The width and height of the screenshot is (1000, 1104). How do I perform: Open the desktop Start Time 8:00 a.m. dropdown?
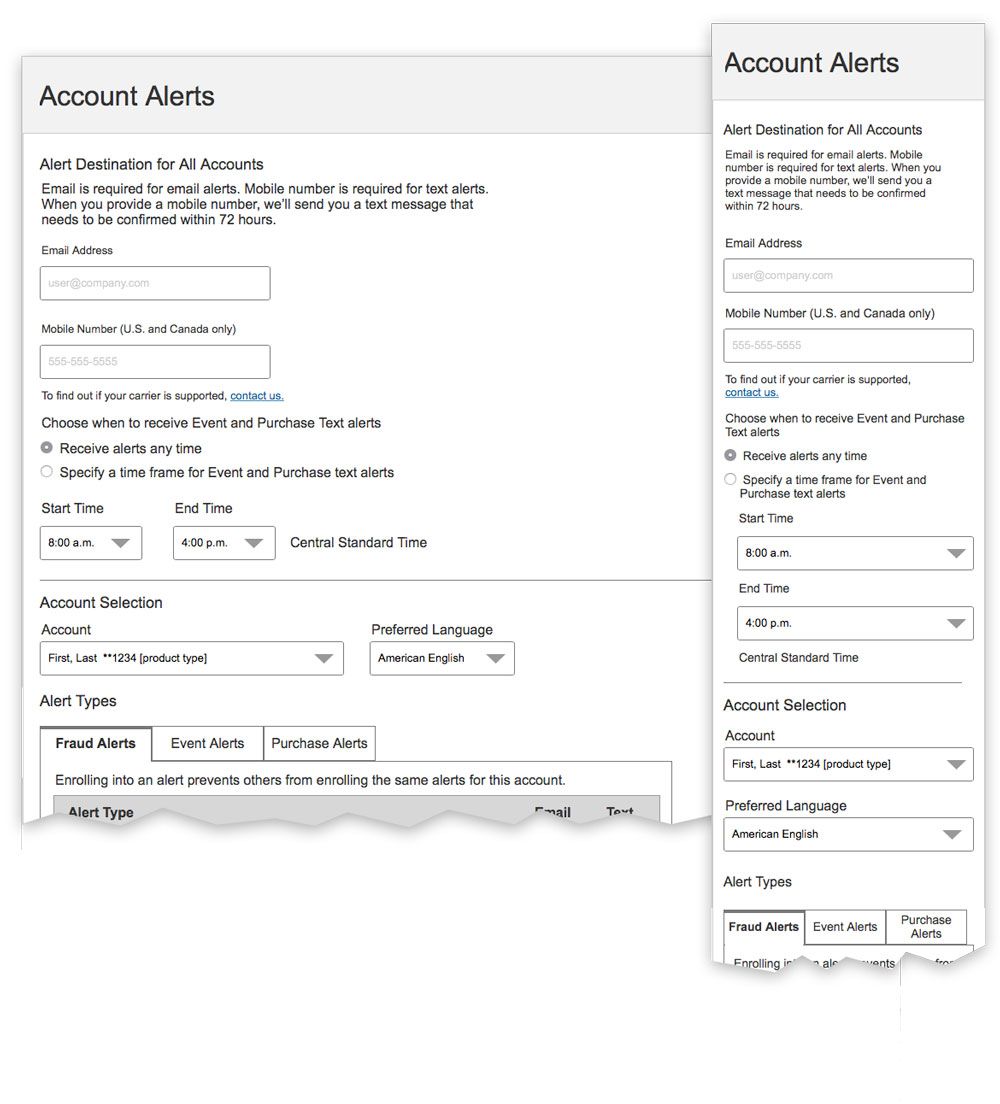[x=91, y=543]
